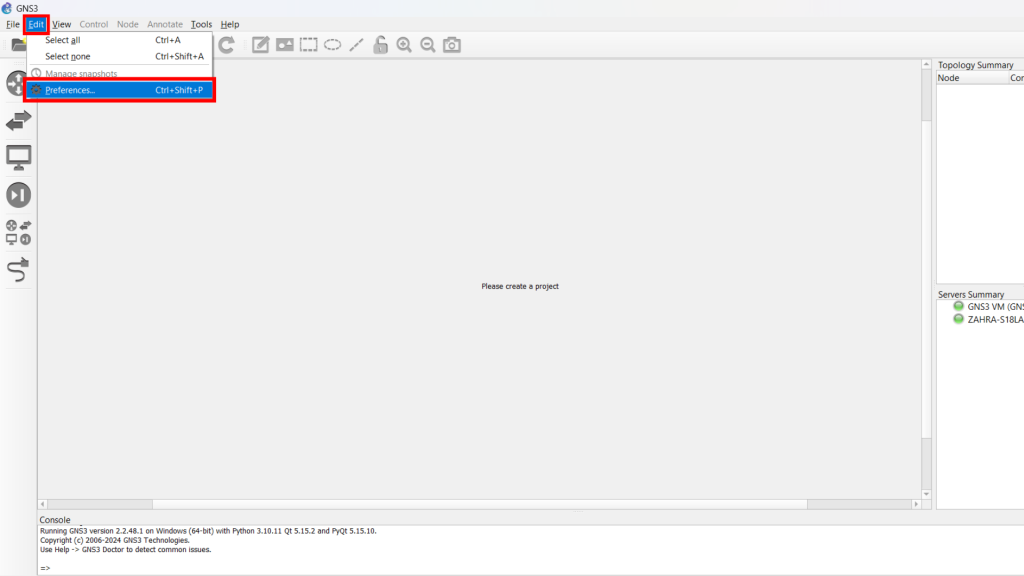Select the Add a link cable tool
This screenshot has width=1024, height=576.
(x=18, y=268)
